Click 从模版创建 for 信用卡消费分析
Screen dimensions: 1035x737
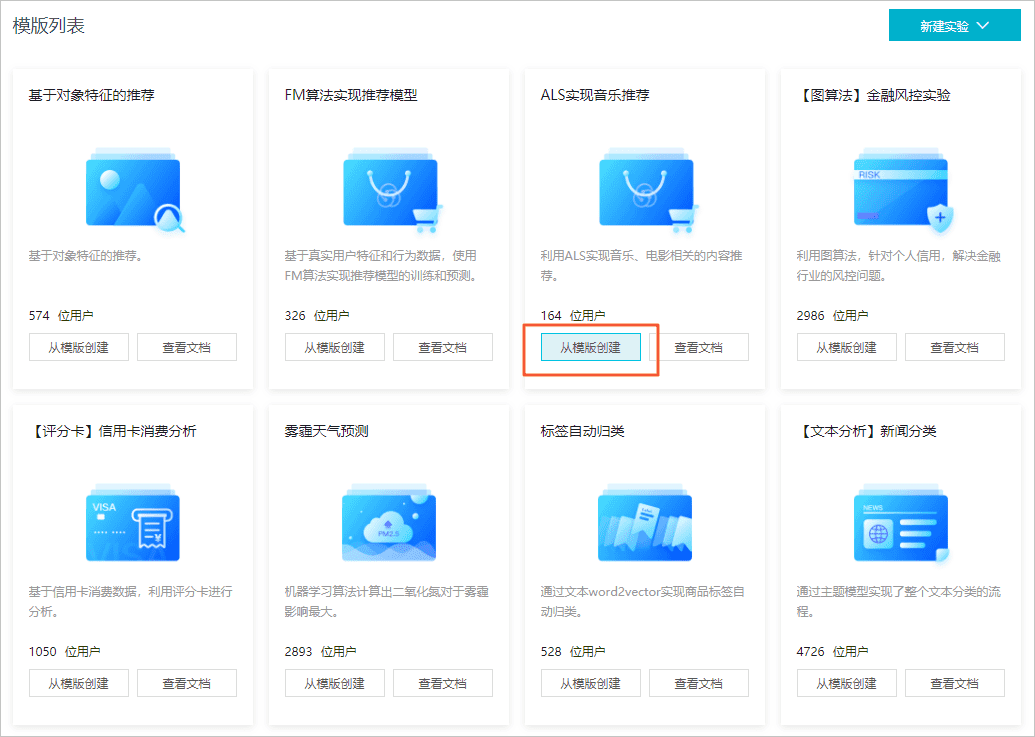click(x=79, y=683)
